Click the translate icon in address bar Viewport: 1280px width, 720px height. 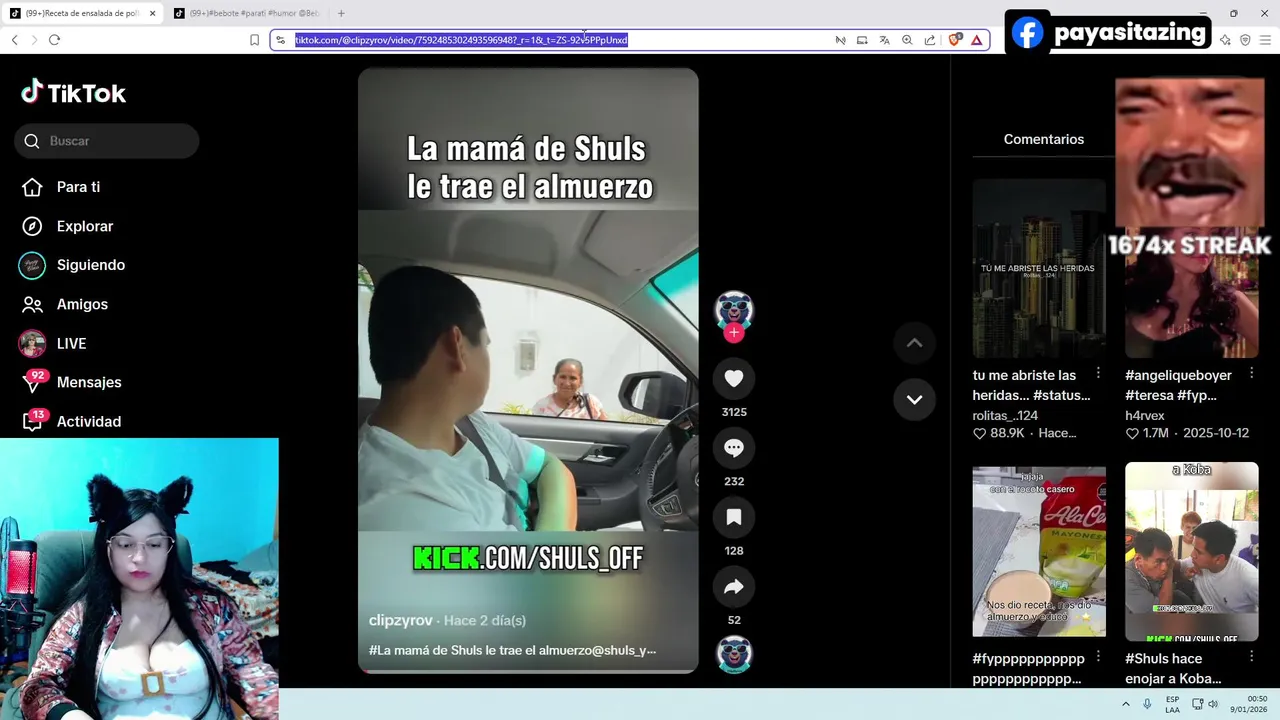point(884,40)
